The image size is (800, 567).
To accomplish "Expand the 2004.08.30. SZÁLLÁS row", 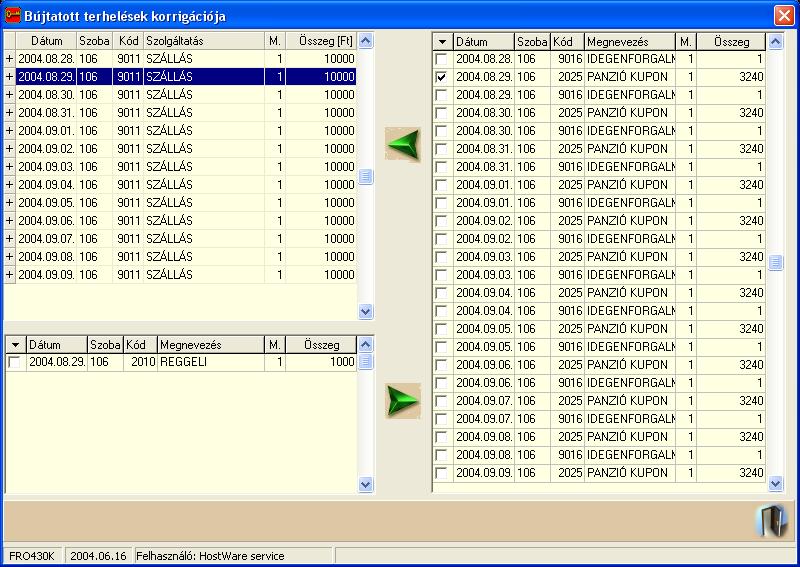I will (9, 94).
